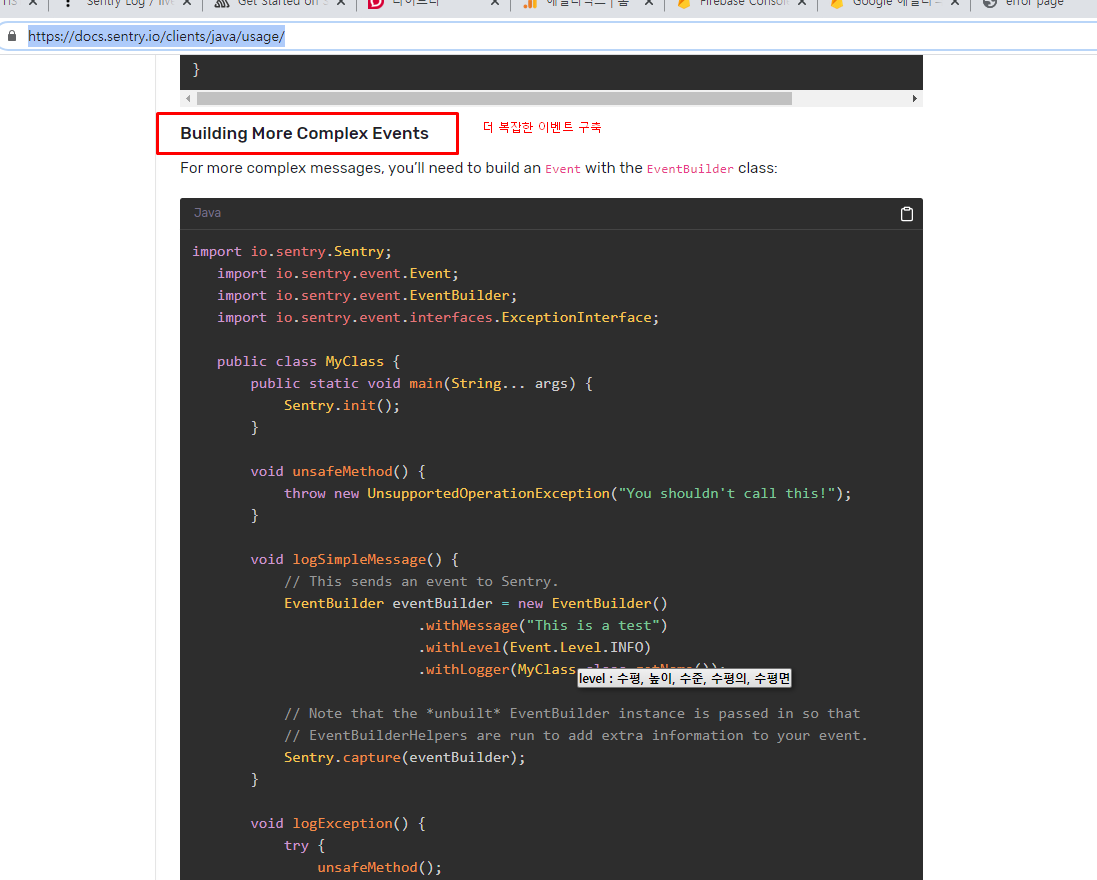Image resolution: width=1097 pixels, height=880 pixels.
Task: Click the unsafeMethod(); call line
Action: coord(380,867)
